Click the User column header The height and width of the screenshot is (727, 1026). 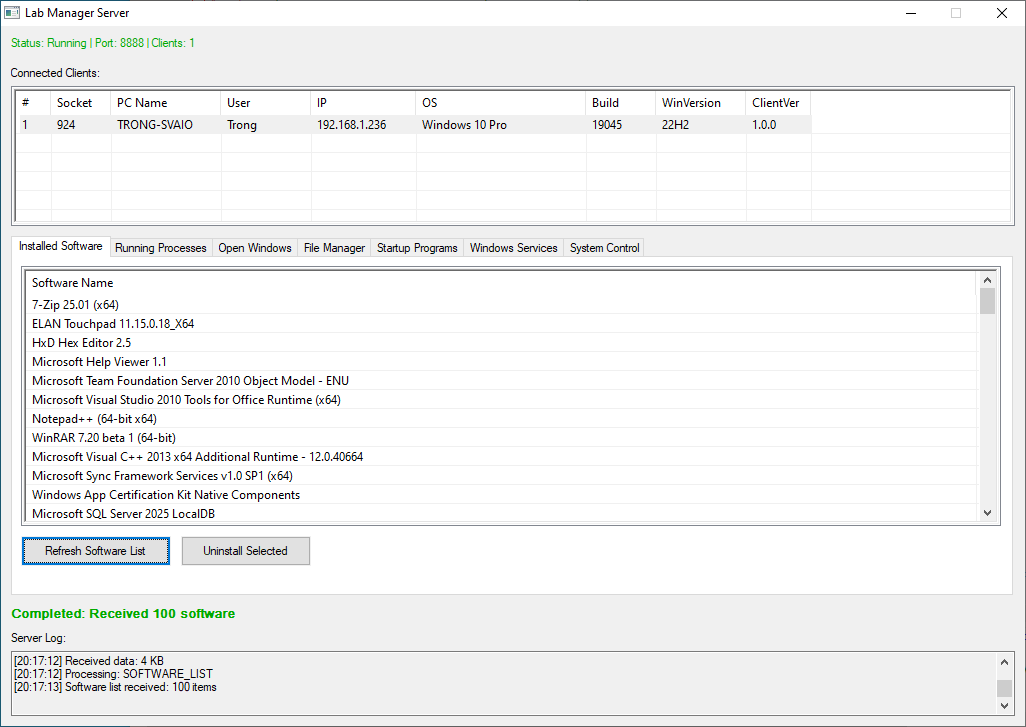tap(266, 103)
